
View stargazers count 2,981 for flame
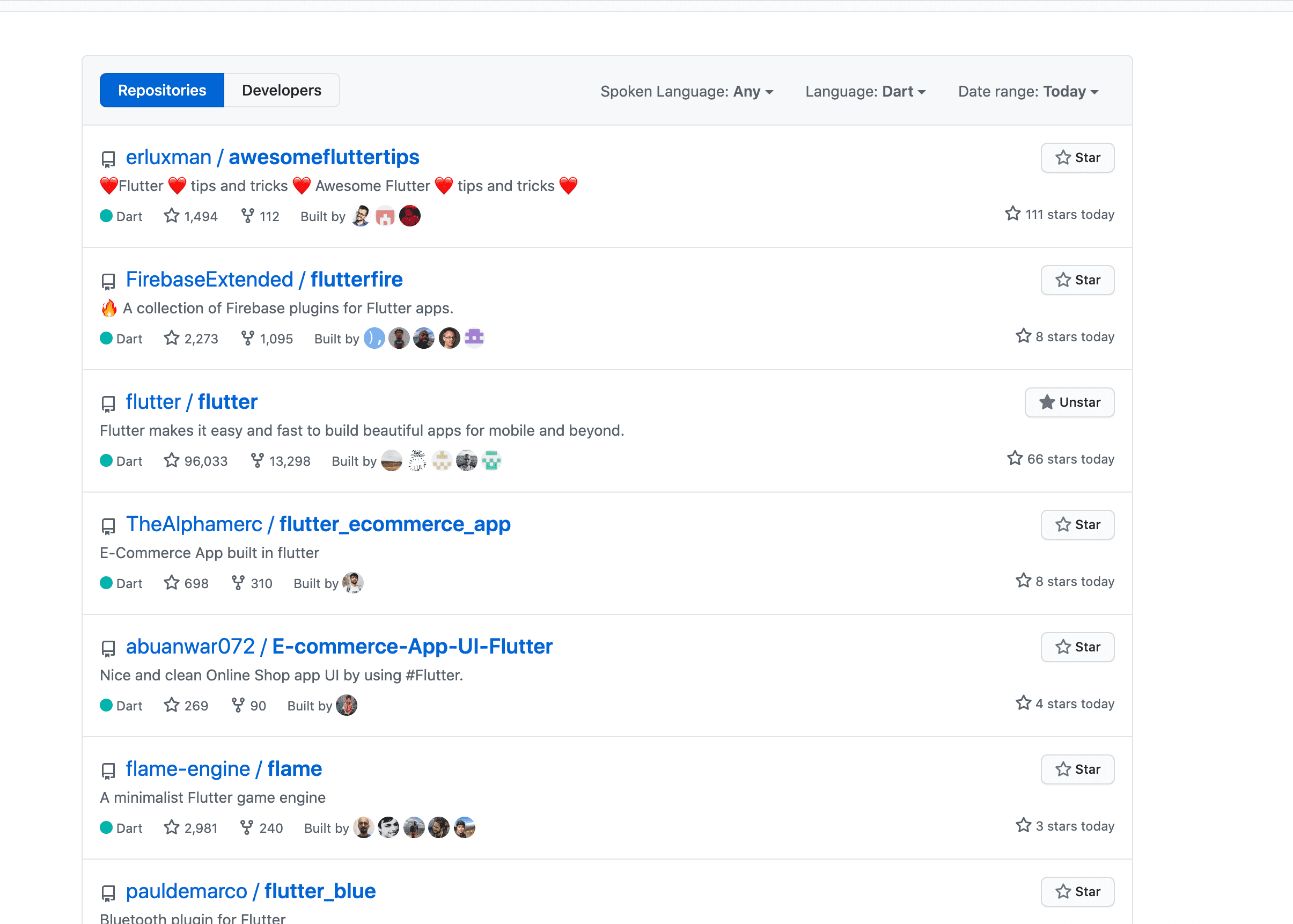190,828
